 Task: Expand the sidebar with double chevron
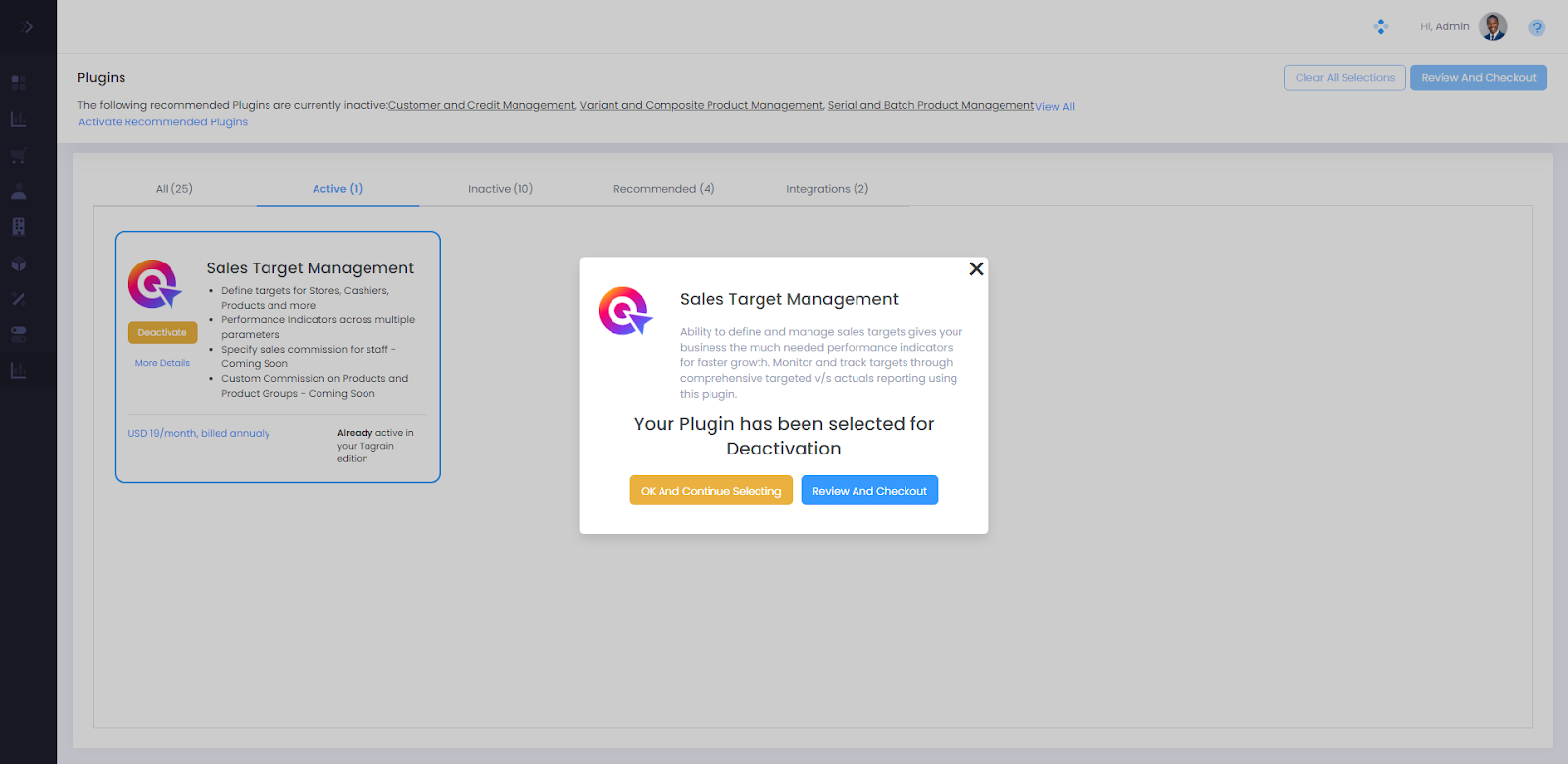click(x=26, y=26)
